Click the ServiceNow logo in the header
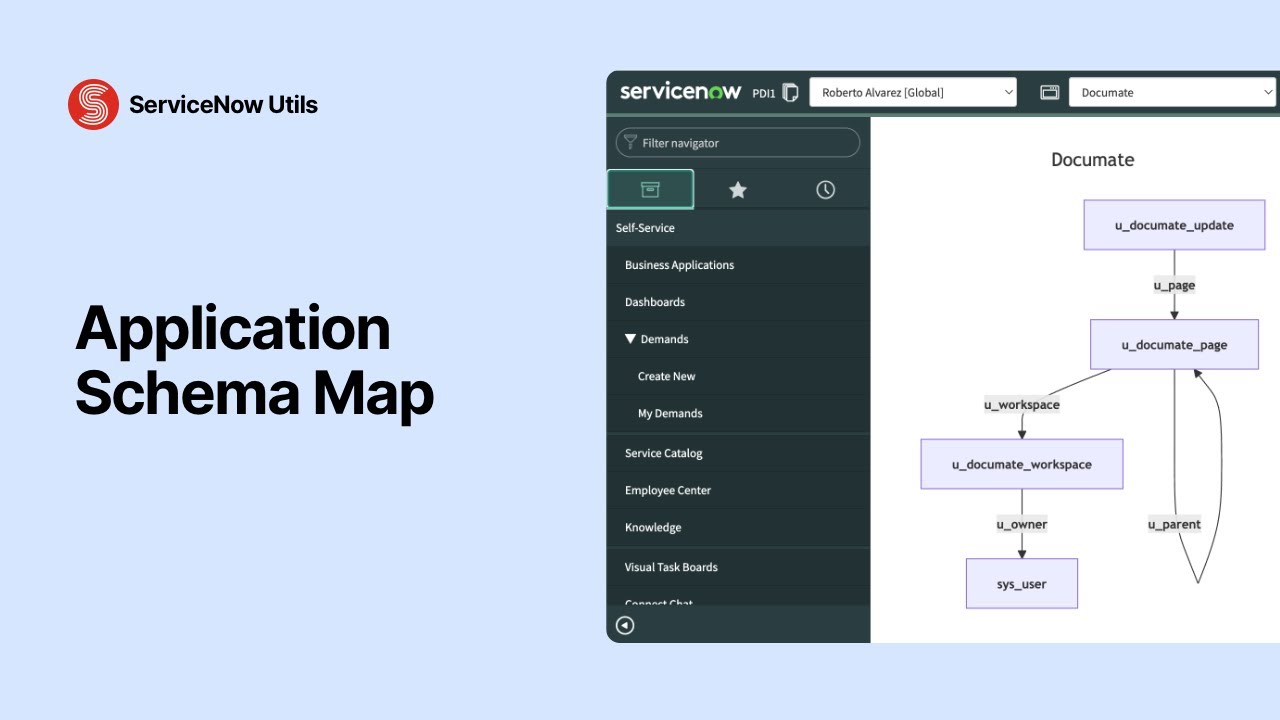 [x=679, y=92]
